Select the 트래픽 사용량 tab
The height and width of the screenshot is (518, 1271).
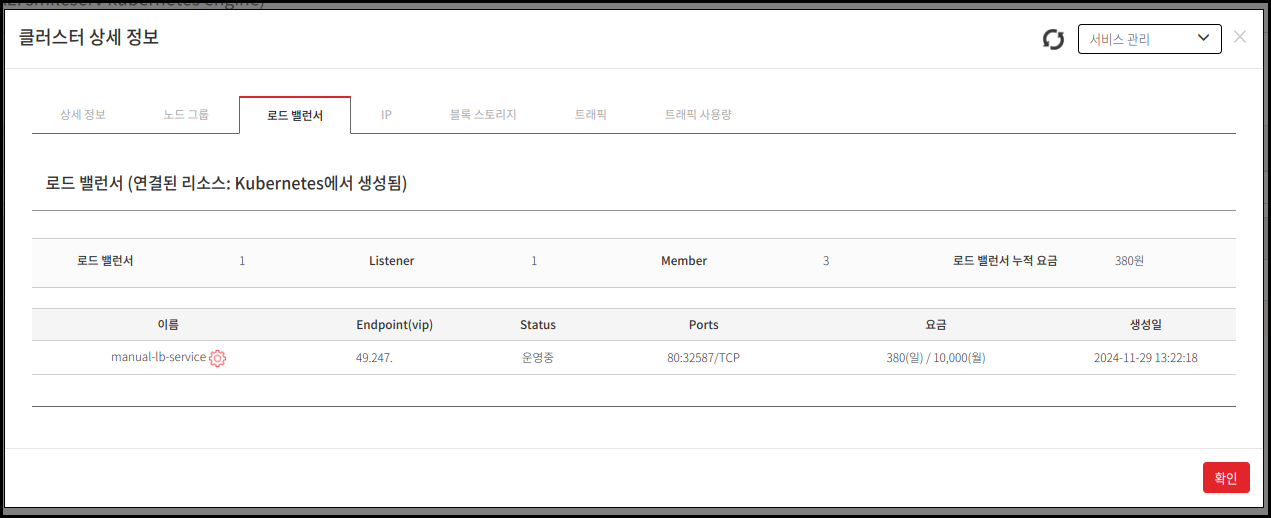point(698,115)
